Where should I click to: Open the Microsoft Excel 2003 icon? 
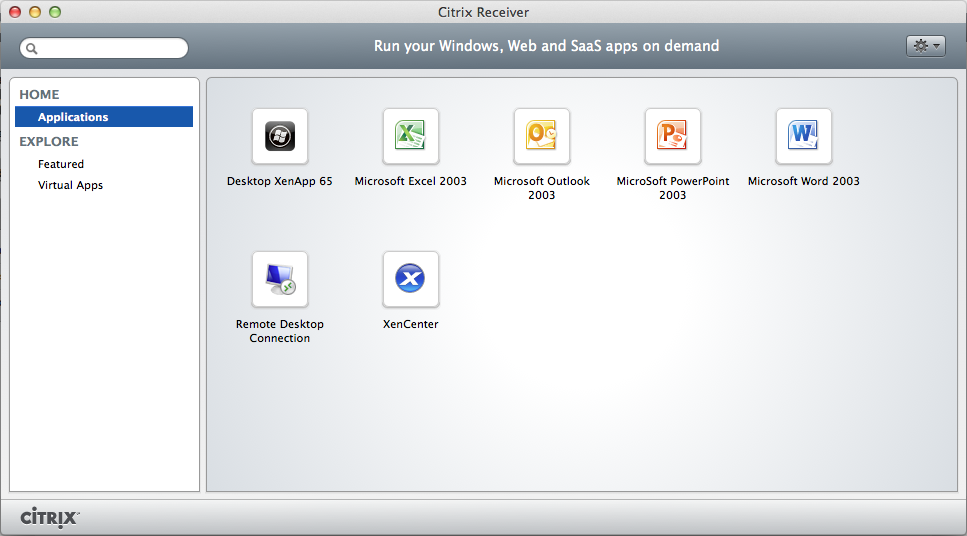(x=411, y=136)
